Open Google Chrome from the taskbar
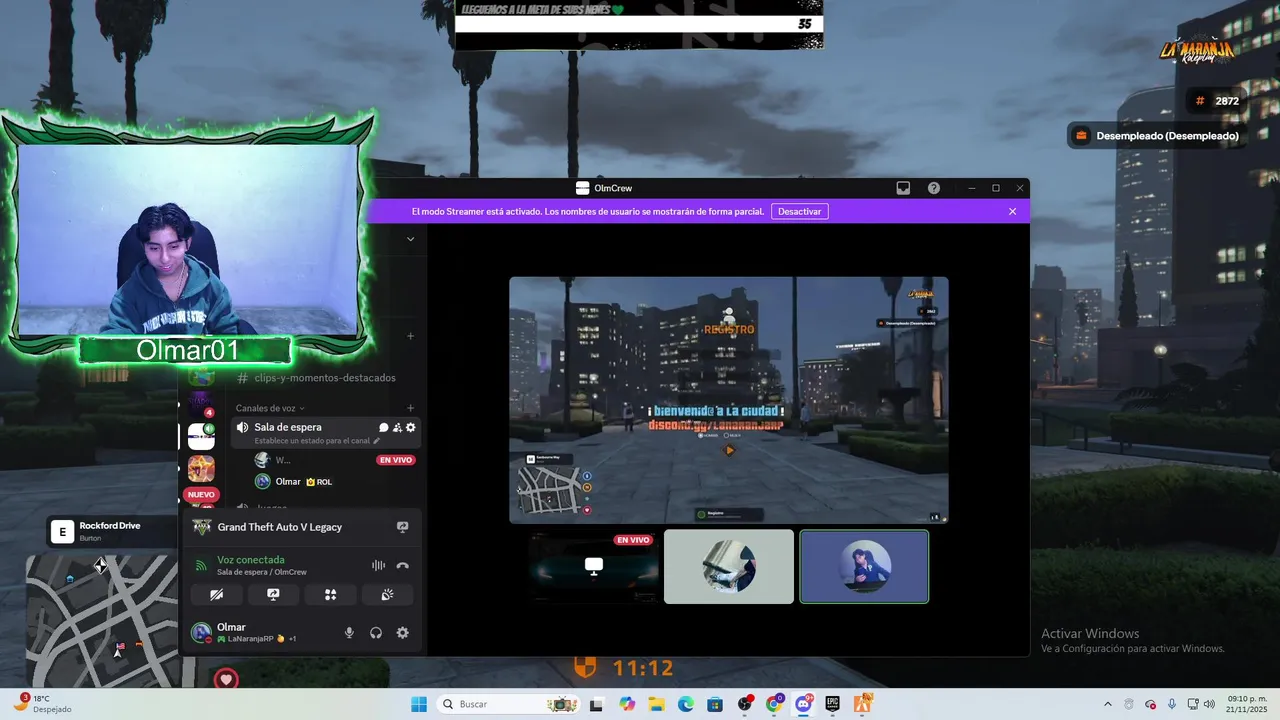The image size is (1280, 720). point(774,704)
